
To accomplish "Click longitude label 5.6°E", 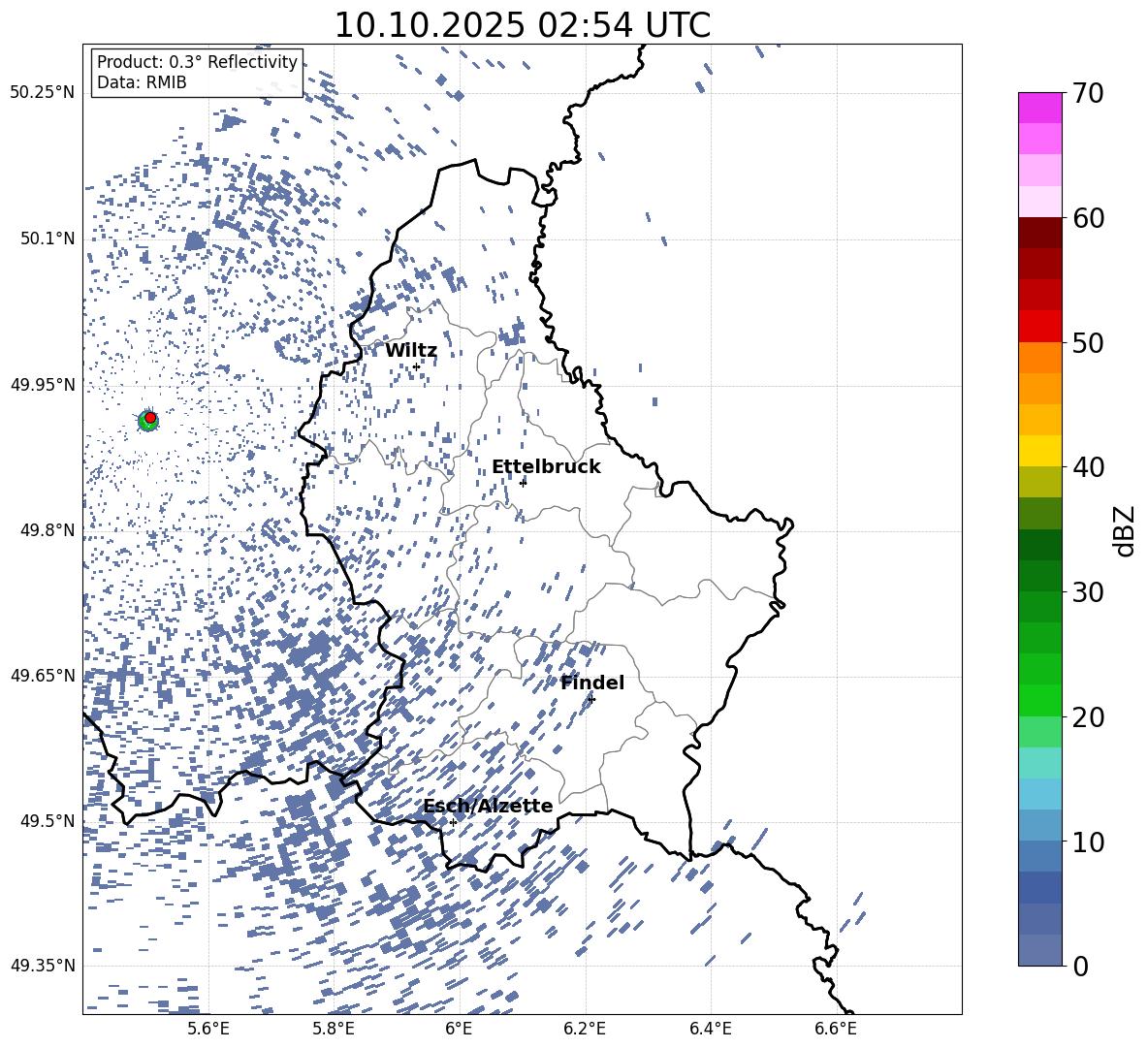I will point(208,1029).
